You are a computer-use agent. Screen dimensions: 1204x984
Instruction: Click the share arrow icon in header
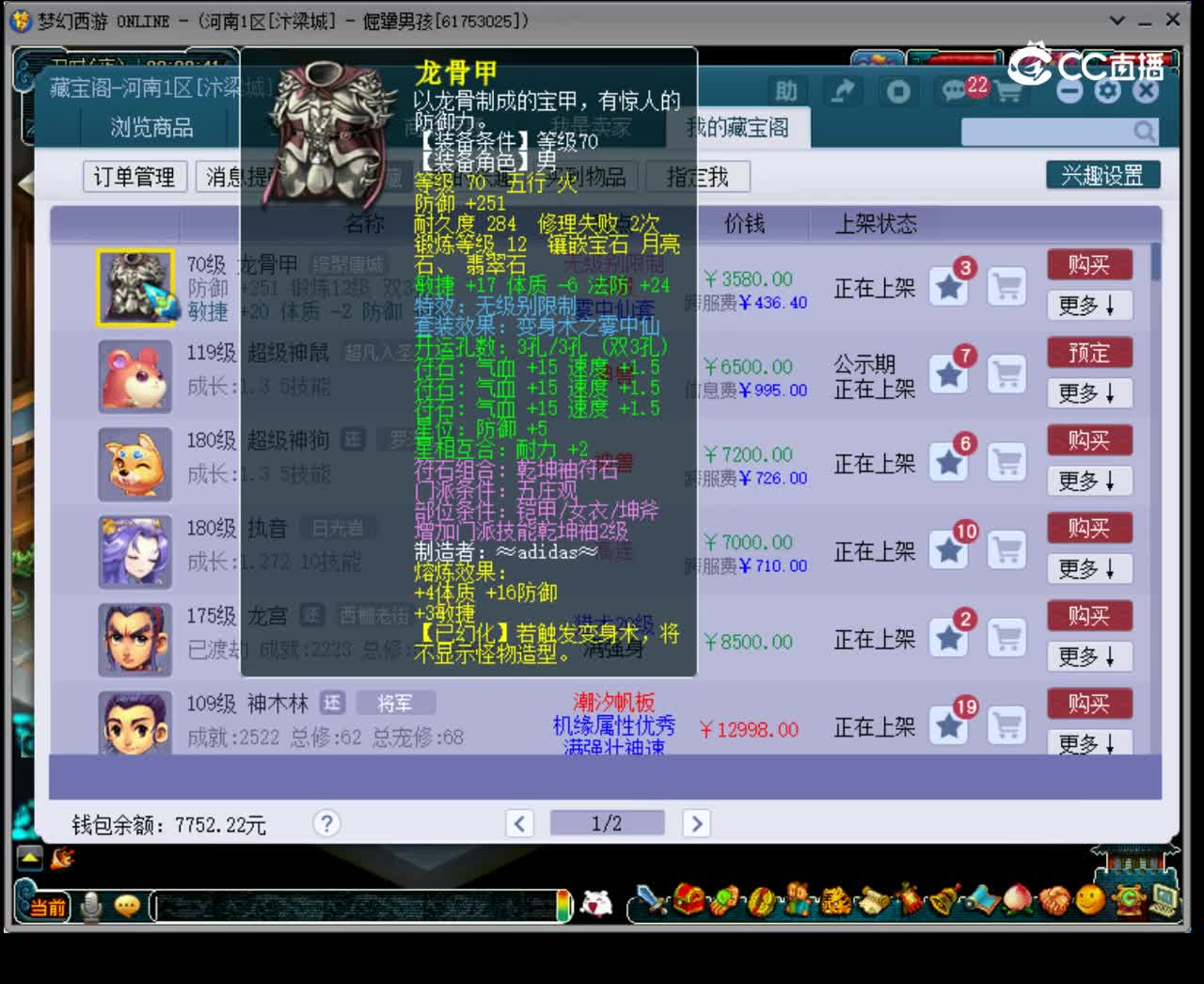click(841, 91)
